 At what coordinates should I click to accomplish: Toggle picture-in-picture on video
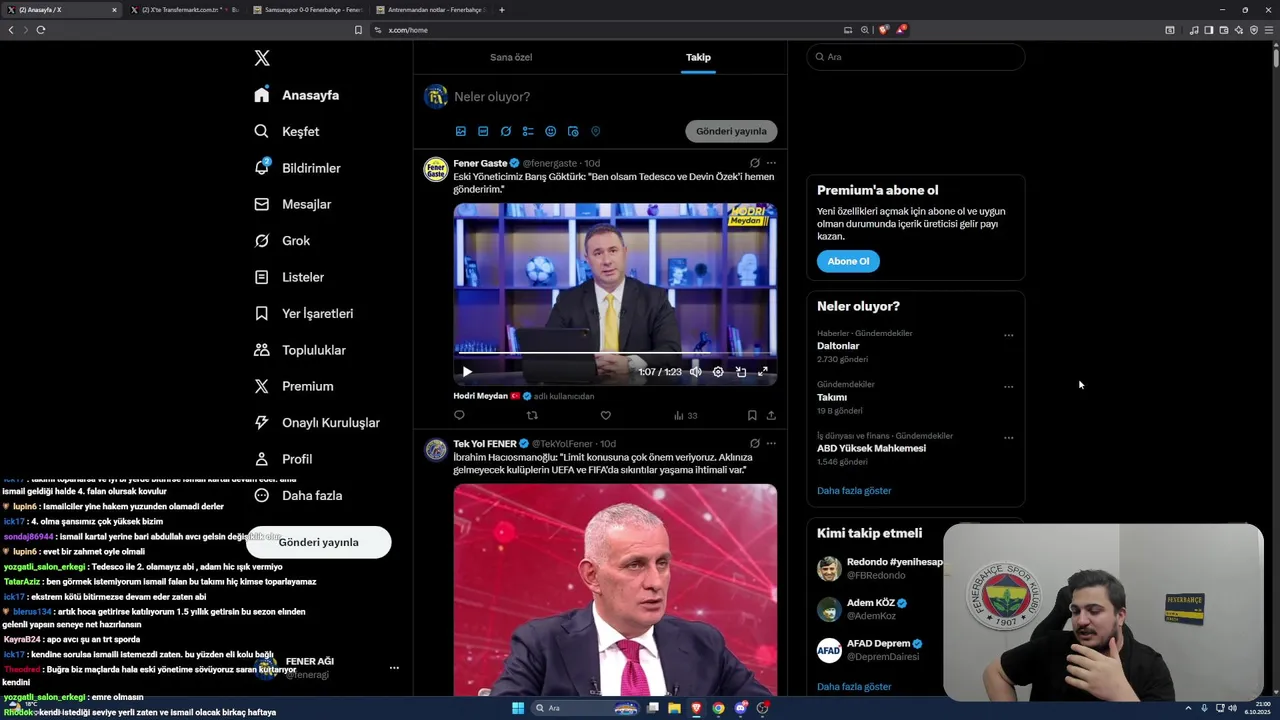(x=741, y=372)
